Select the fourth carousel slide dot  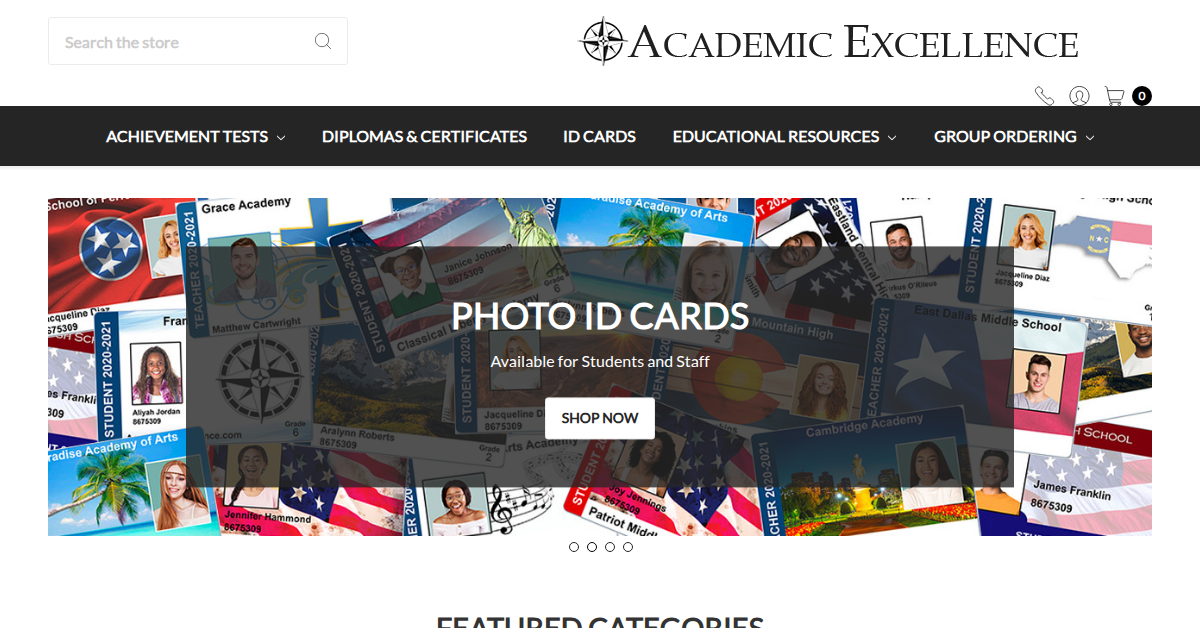tap(628, 547)
